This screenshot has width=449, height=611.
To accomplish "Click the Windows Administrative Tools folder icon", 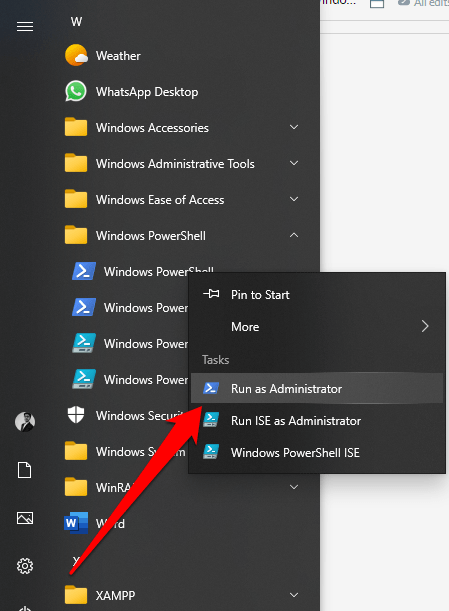I will pyautogui.click(x=76, y=163).
